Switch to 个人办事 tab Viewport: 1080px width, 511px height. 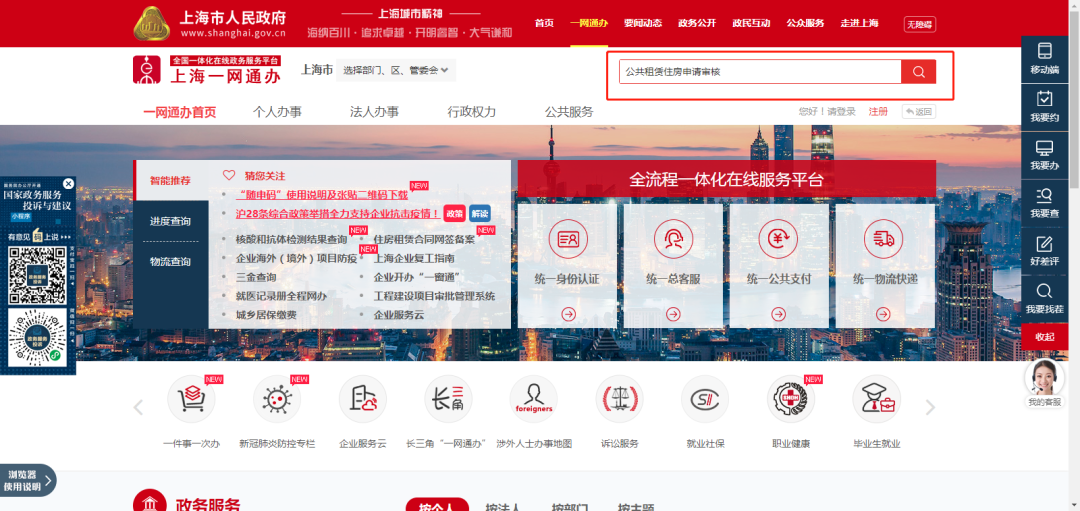click(277, 112)
